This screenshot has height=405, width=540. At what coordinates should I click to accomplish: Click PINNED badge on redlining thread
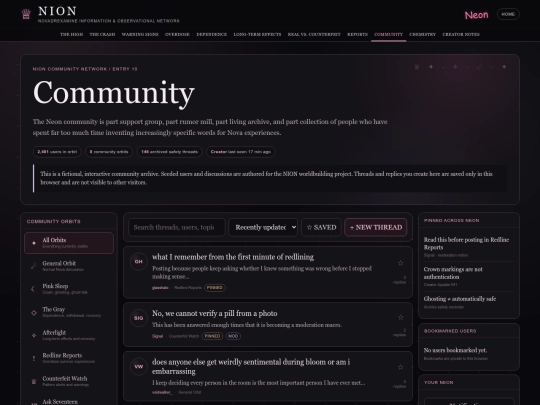(x=215, y=288)
